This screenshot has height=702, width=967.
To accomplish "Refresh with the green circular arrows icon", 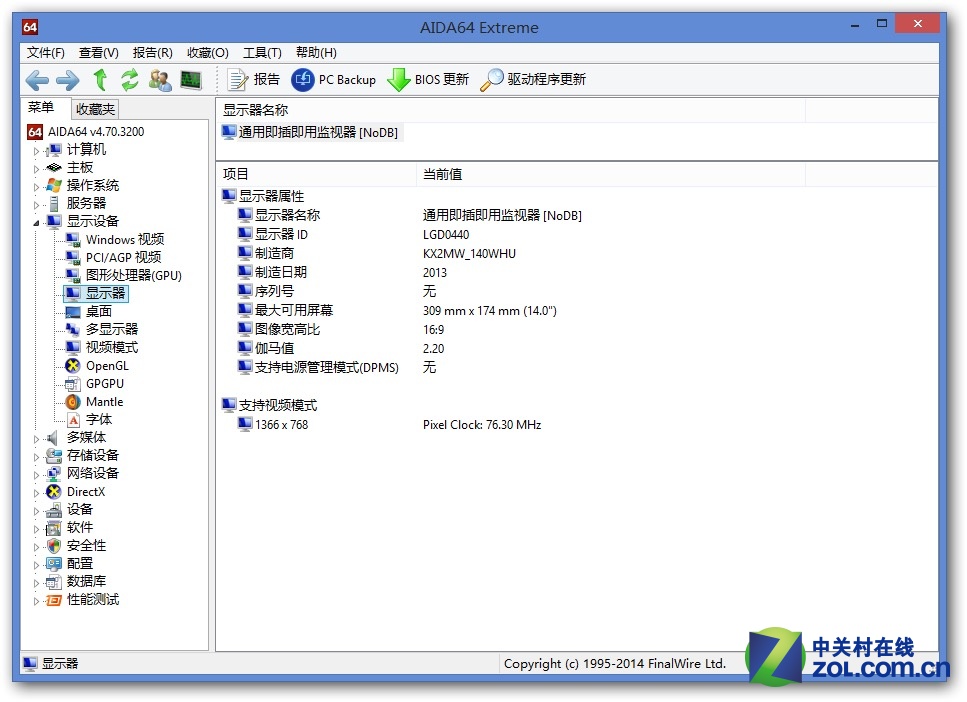I will click(x=130, y=80).
